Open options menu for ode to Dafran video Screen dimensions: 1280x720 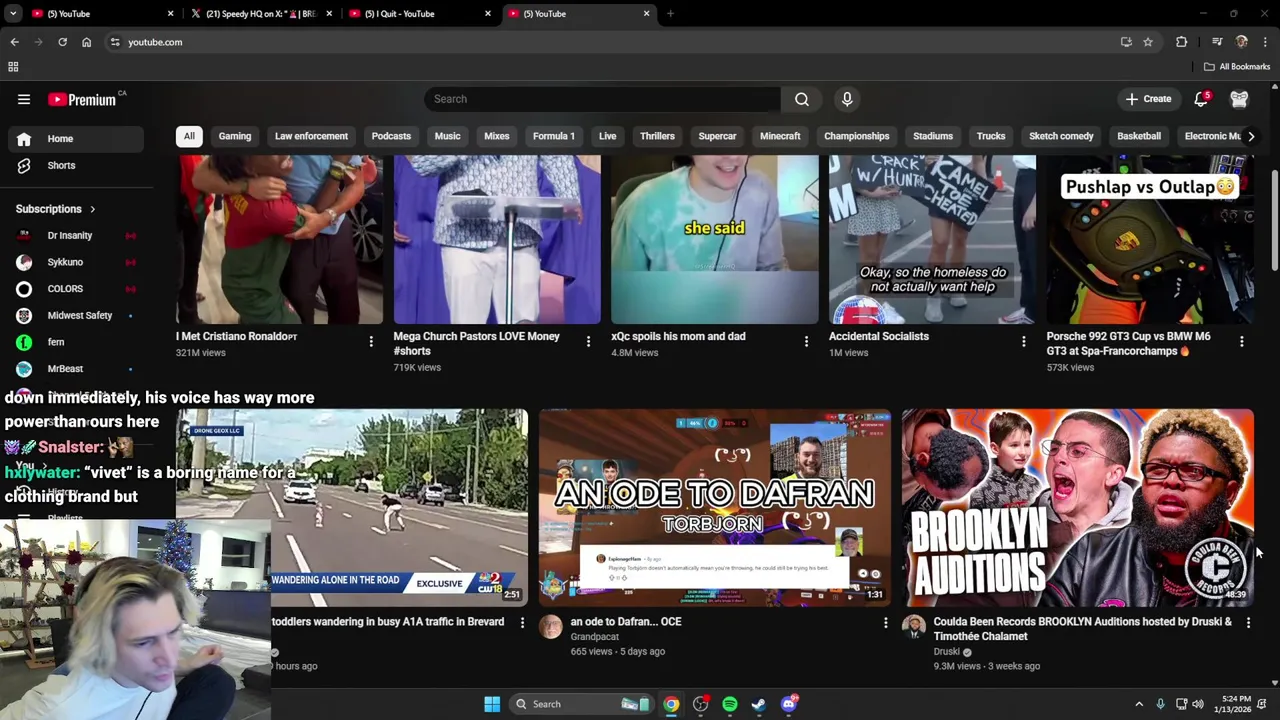(885, 623)
